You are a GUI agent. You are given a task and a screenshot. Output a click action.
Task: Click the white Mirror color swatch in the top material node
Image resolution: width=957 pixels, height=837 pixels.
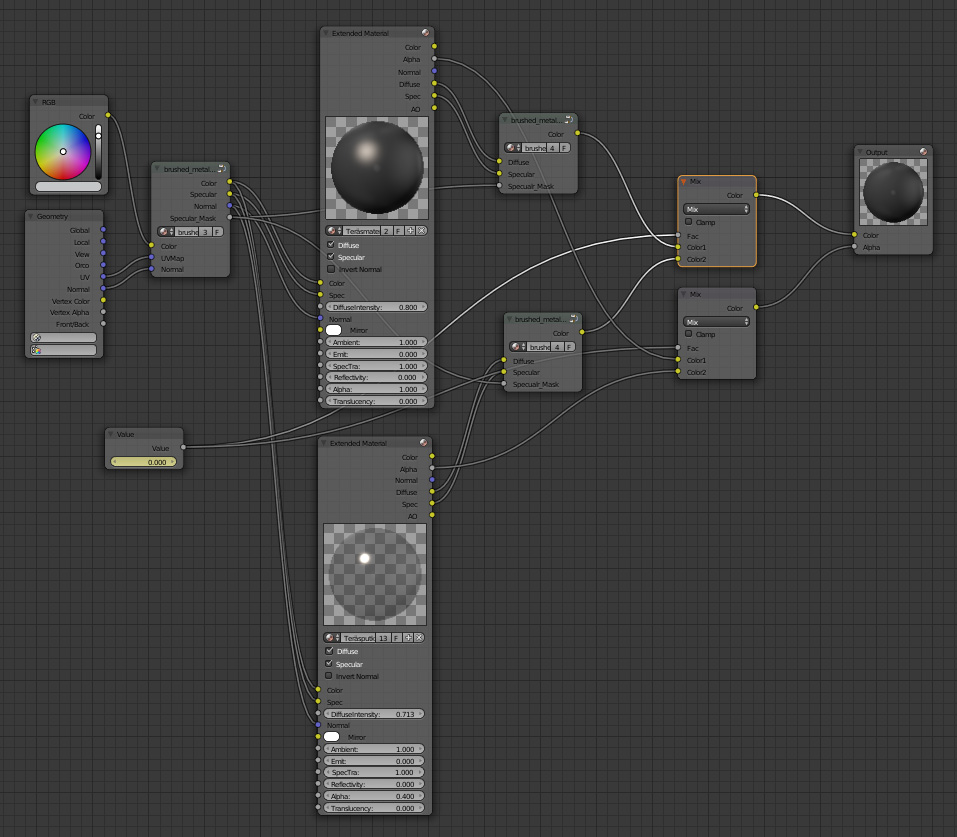pos(333,330)
